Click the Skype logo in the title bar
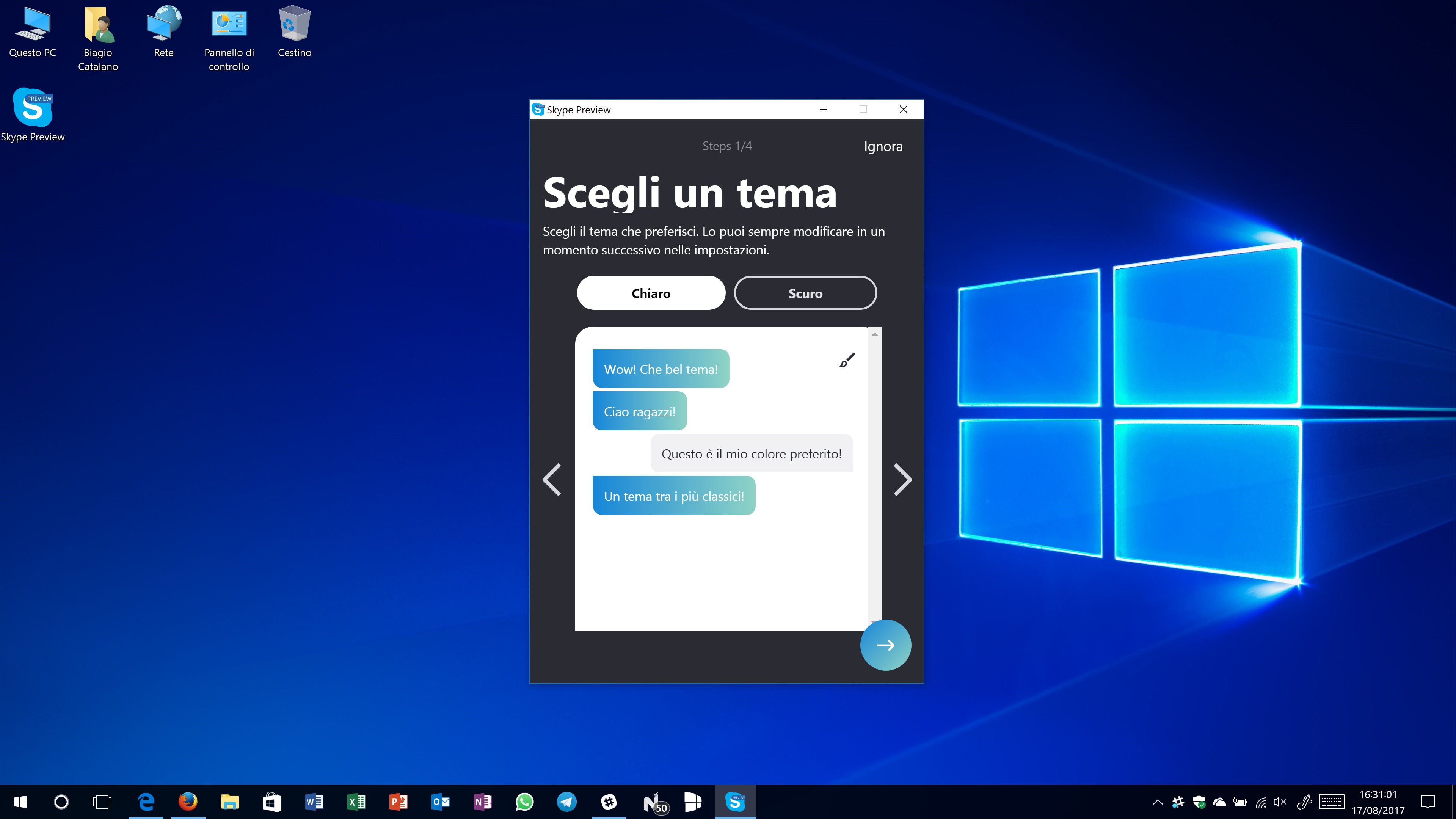Screen dimensions: 1456x819 click(538, 109)
